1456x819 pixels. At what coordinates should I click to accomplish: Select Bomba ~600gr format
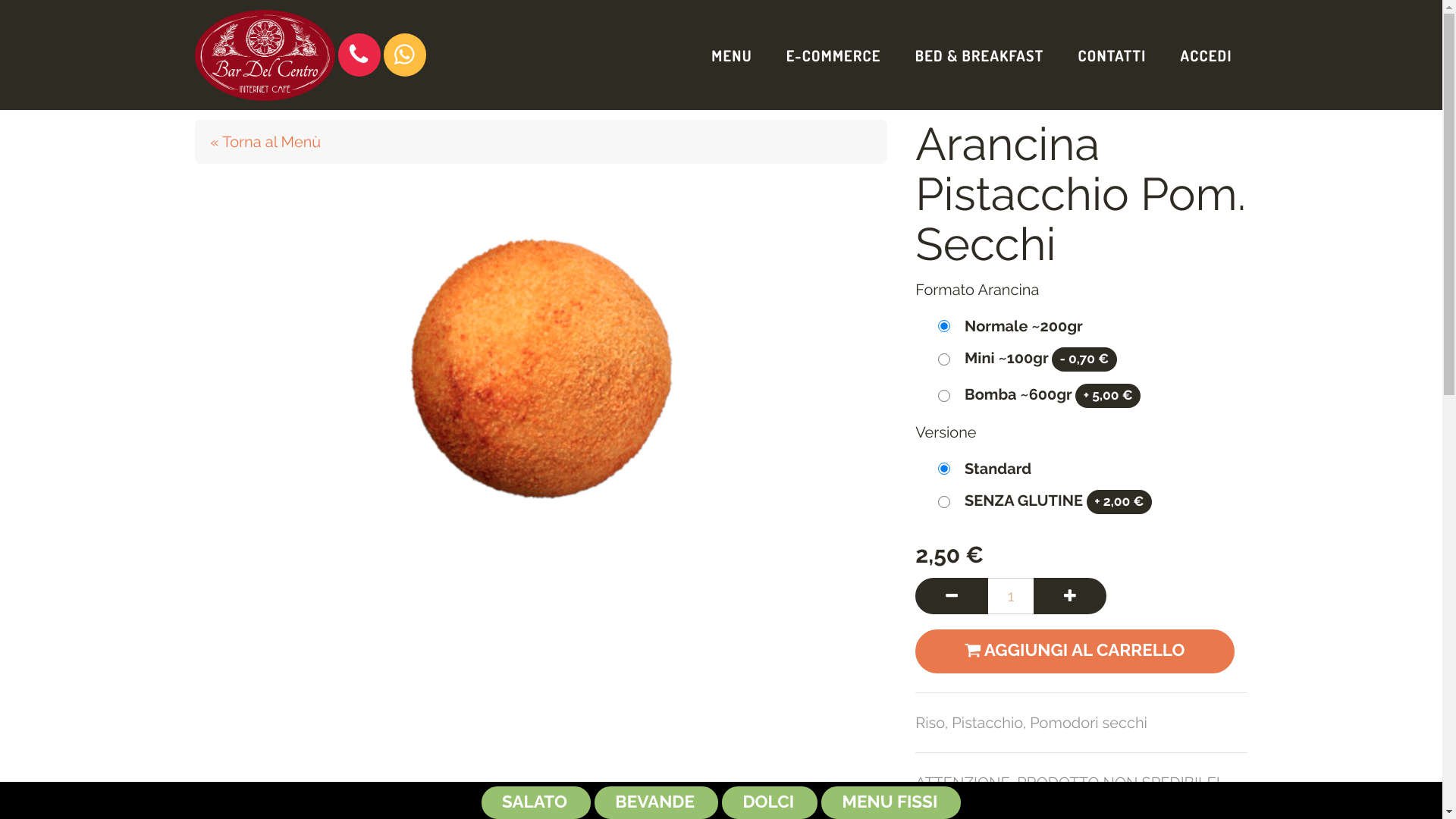pyautogui.click(x=944, y=396)
